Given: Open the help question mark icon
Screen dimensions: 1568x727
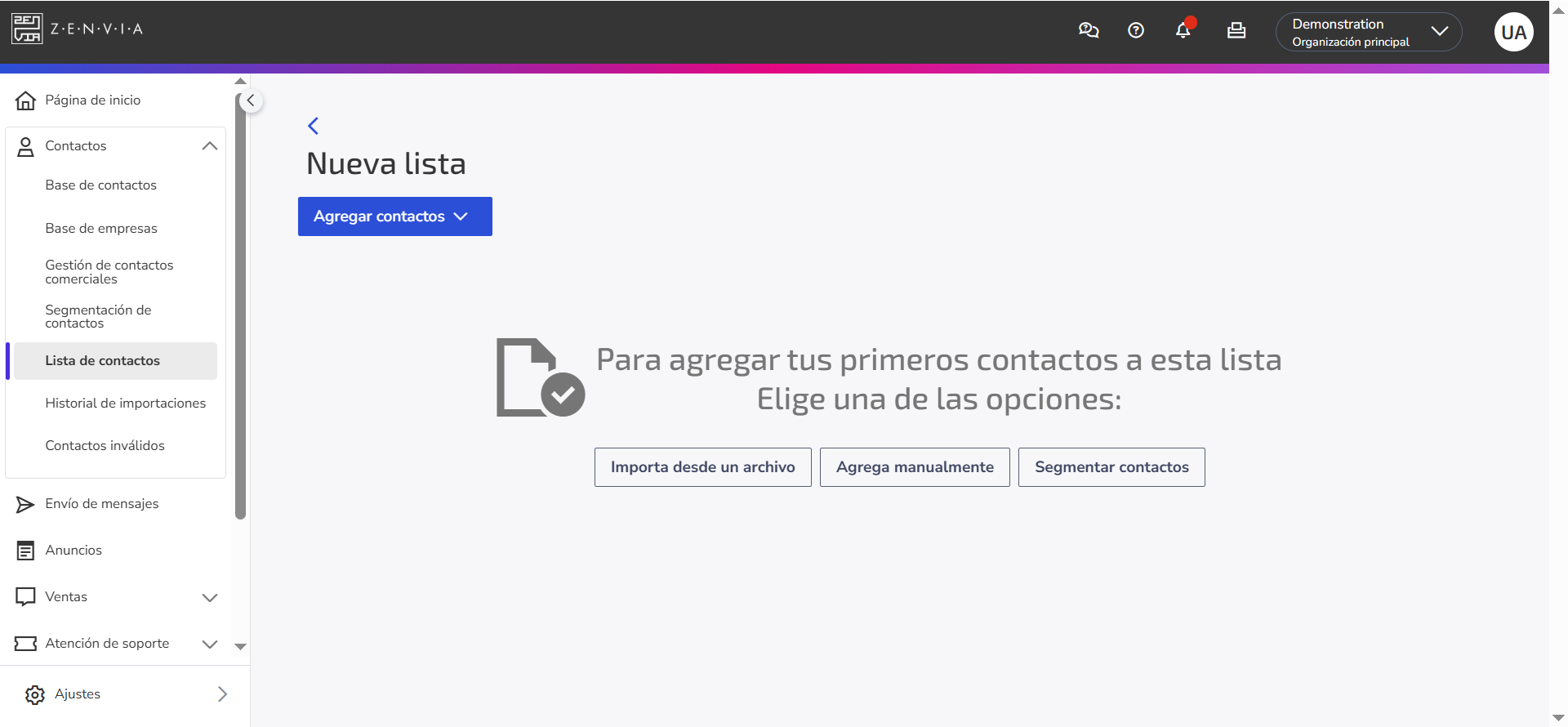Looking at the screenshot, I should (1136, 30).
